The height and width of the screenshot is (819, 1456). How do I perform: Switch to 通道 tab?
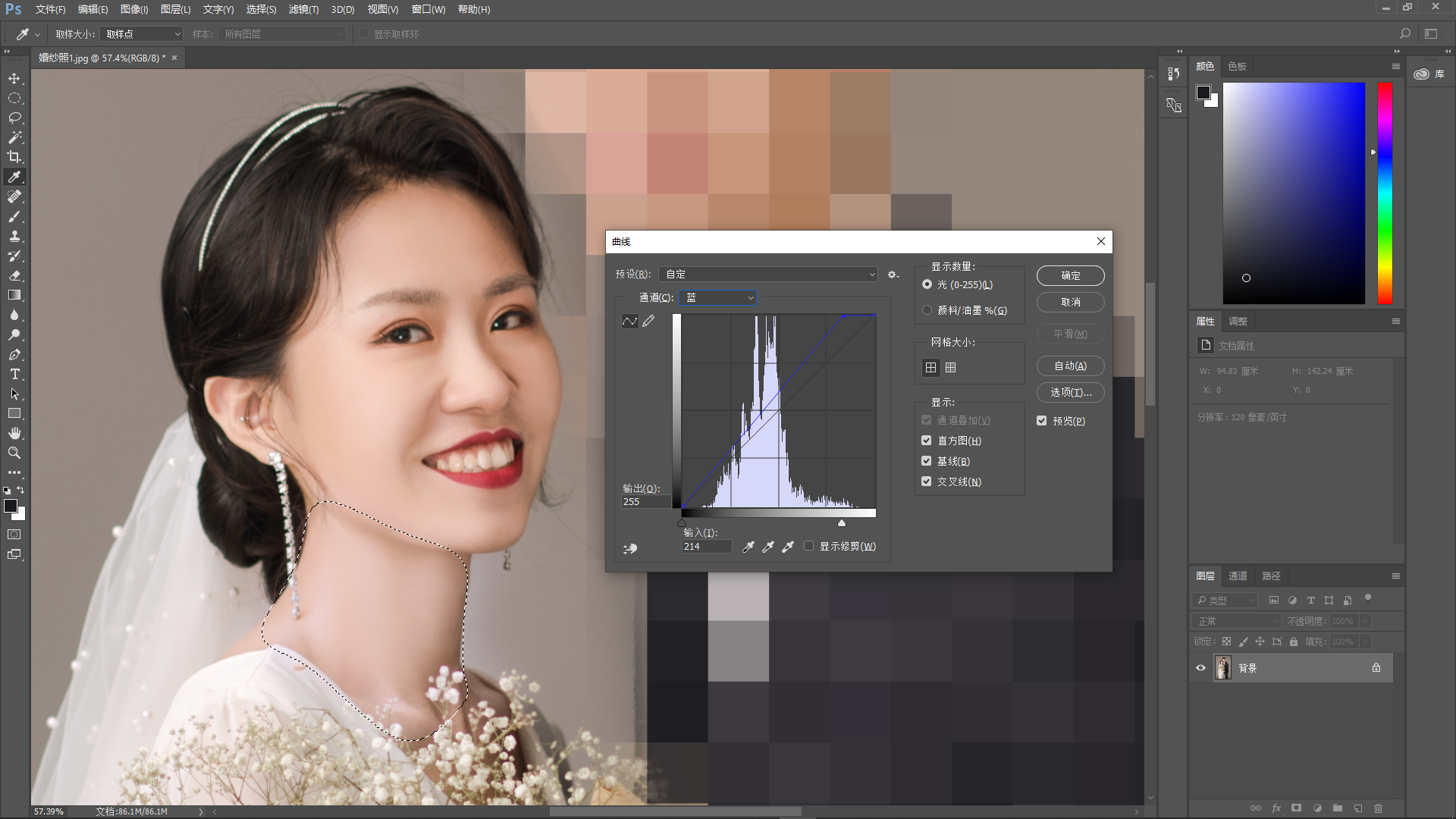[x=1238, y=576]
